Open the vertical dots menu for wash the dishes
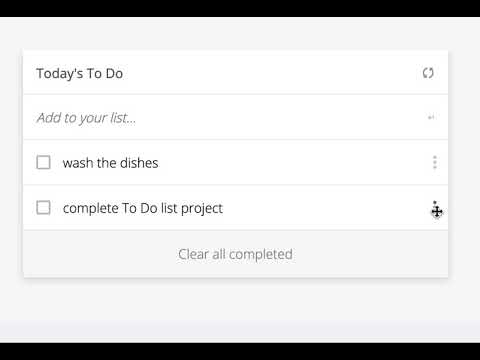 click(435, 162)
